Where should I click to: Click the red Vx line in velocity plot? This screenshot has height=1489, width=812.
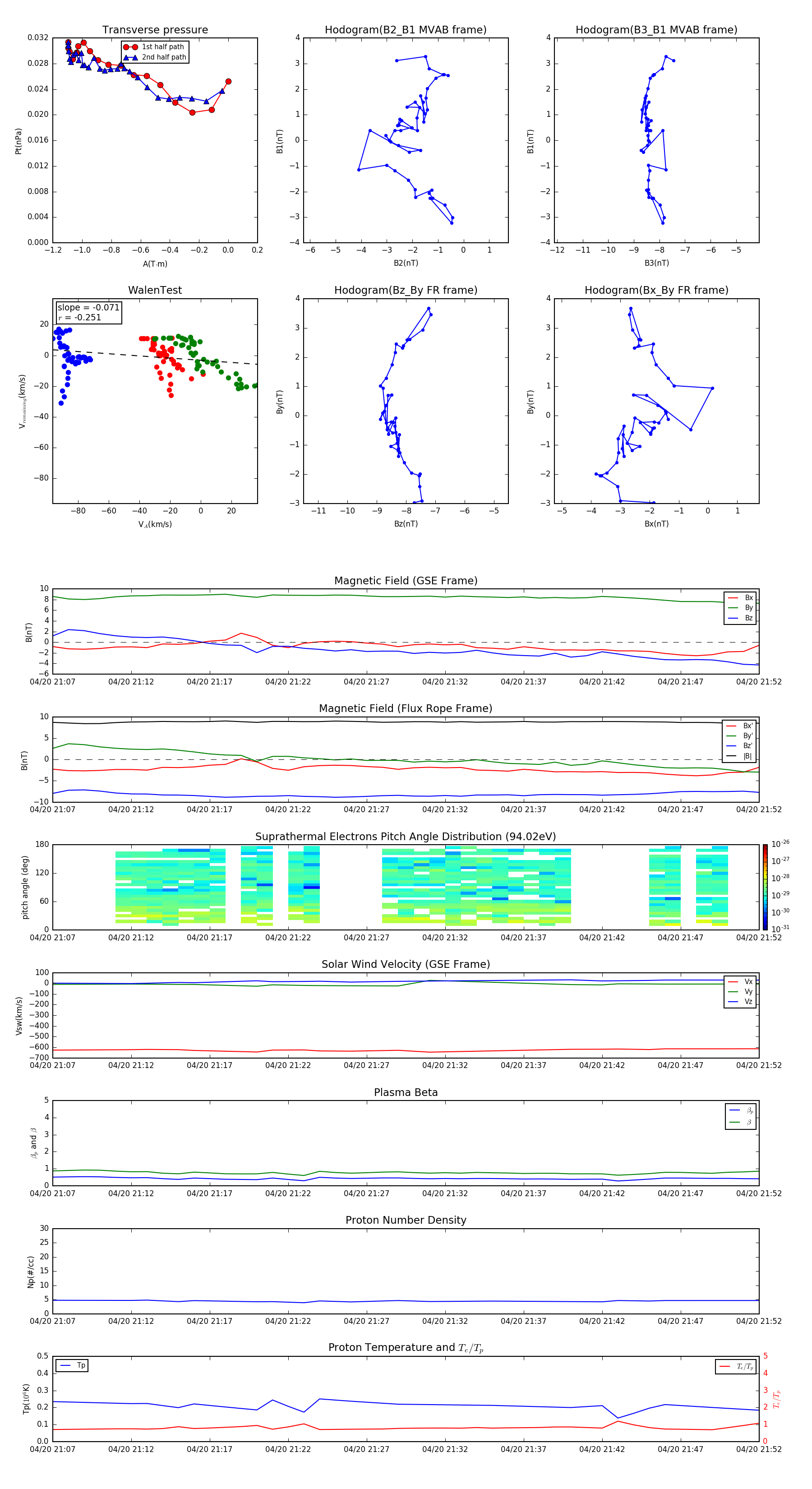pyautogui.click(x=406, y=1050)
